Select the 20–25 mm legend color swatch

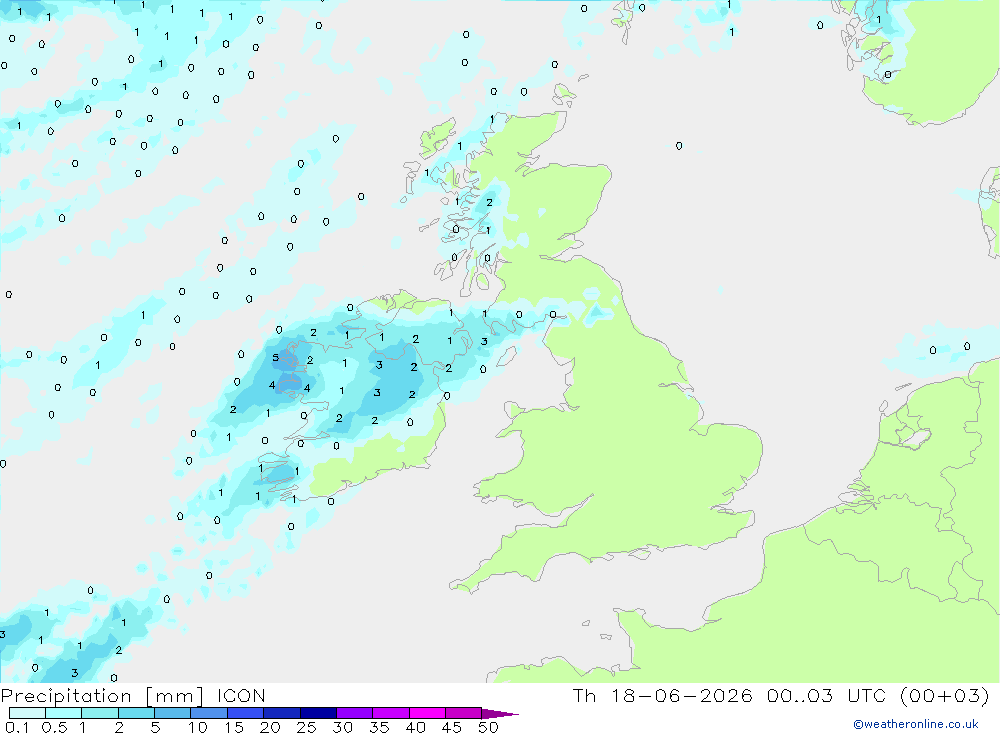(282, 713)
